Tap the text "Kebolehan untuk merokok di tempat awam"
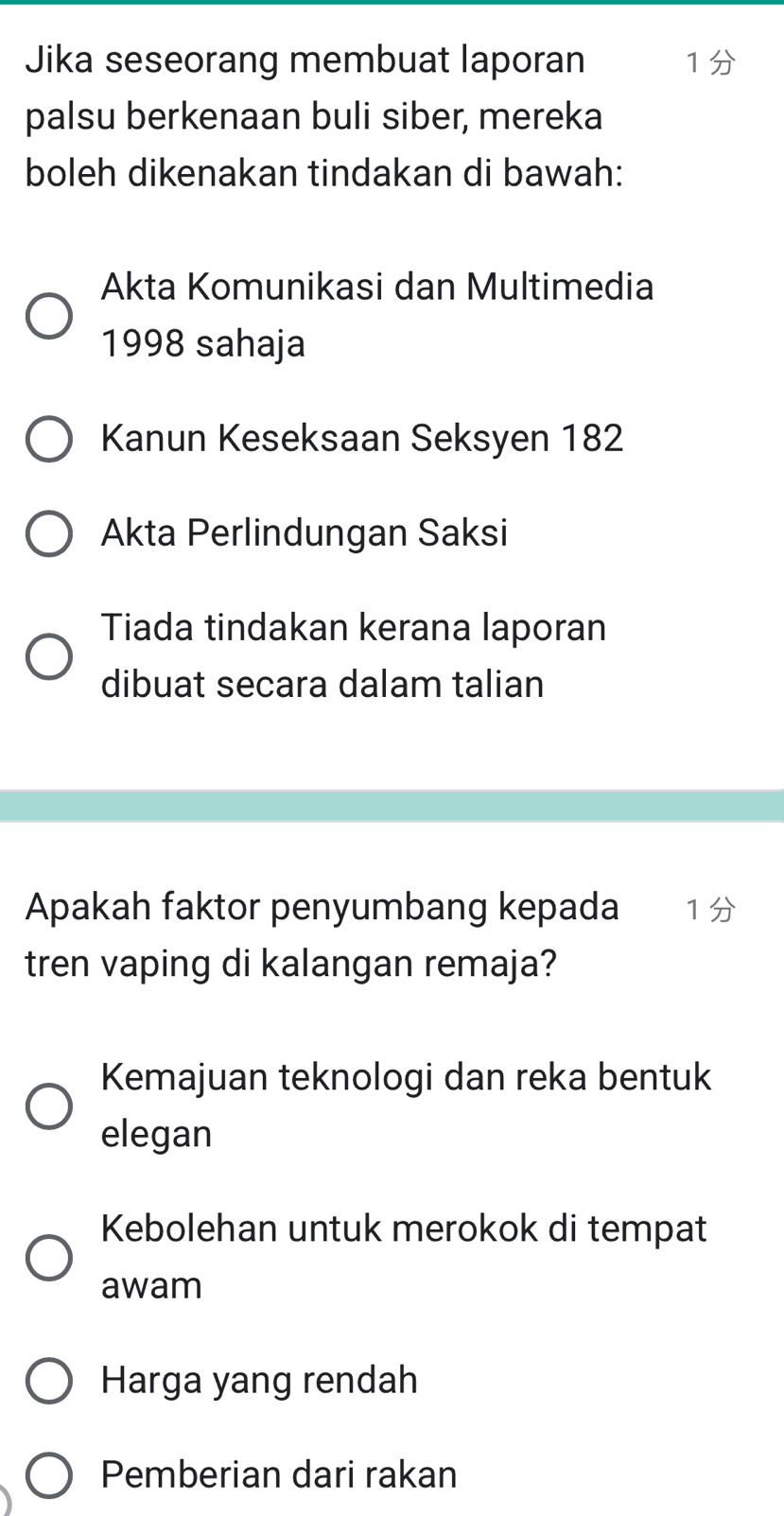The height and width of the screenshot is (1516, 784). pos(404,1256)
